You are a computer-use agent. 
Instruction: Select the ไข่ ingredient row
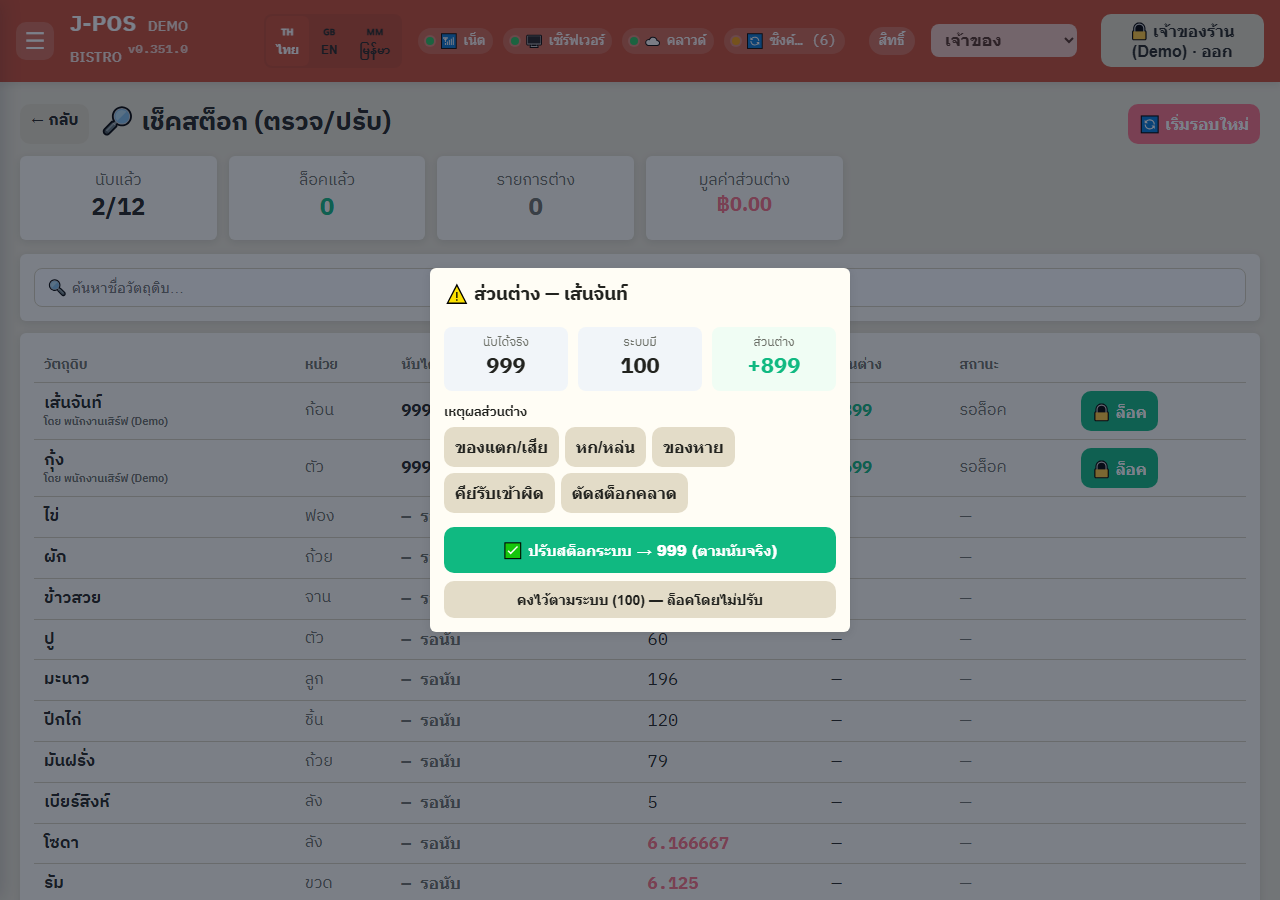click(x=640, y=516)
